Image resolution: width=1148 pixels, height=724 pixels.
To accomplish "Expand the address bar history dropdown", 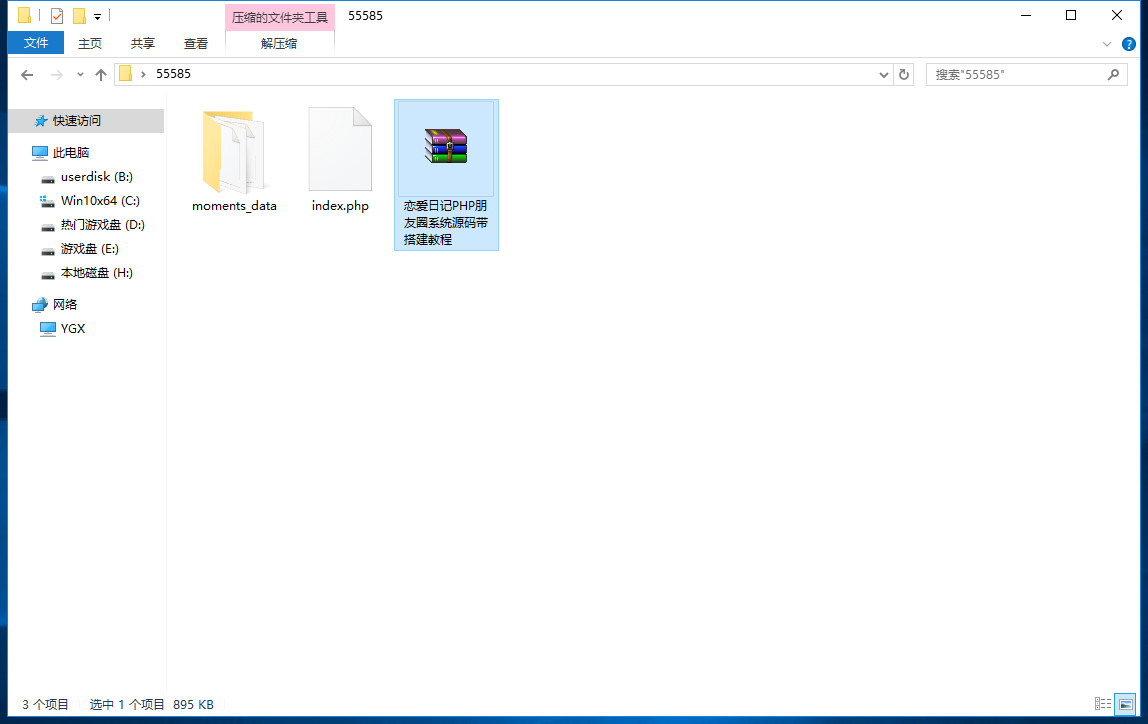I will pos(884,75).
